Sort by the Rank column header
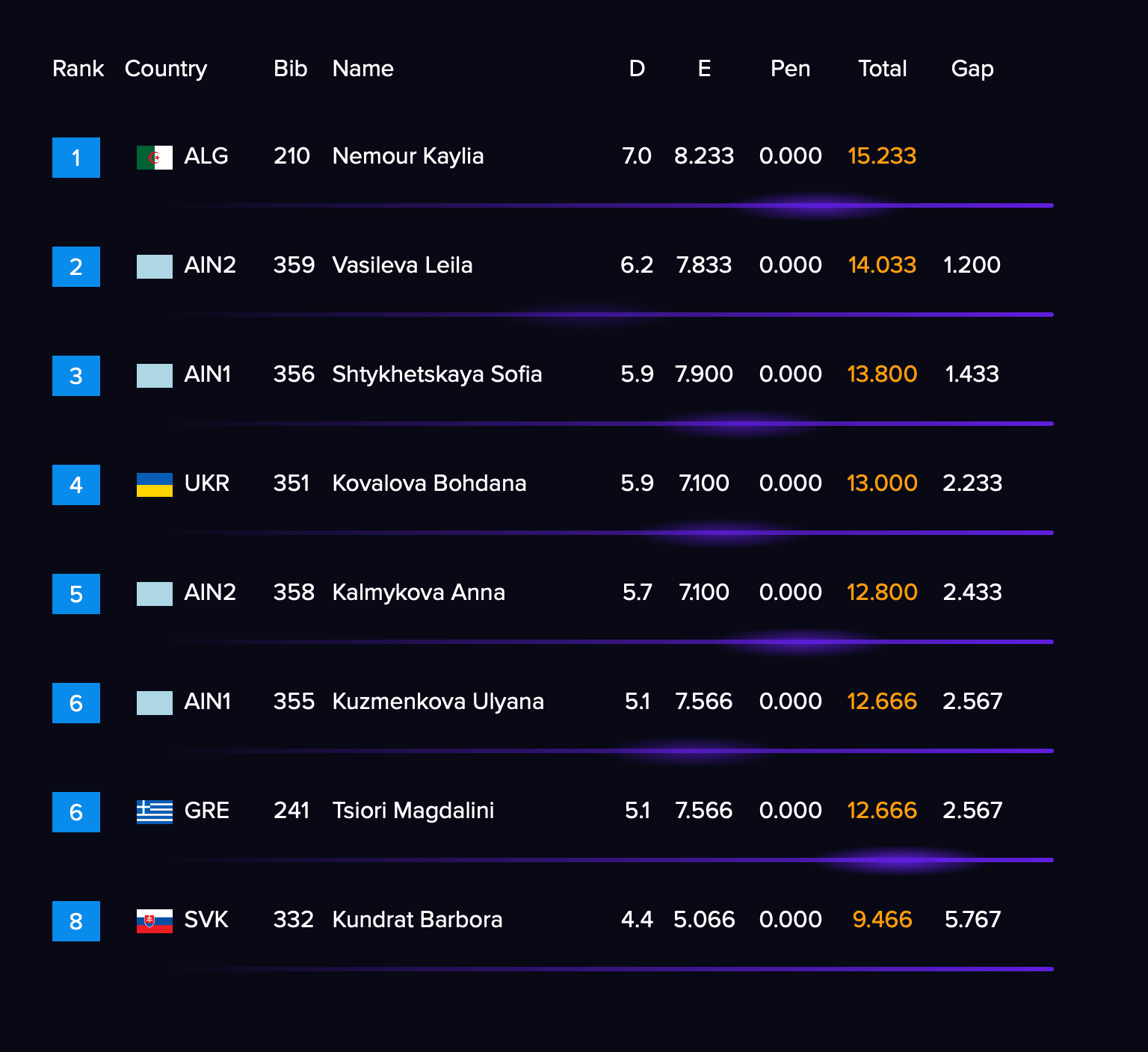This screenshot has height=1052, width=1148. [x=78, y=69]
